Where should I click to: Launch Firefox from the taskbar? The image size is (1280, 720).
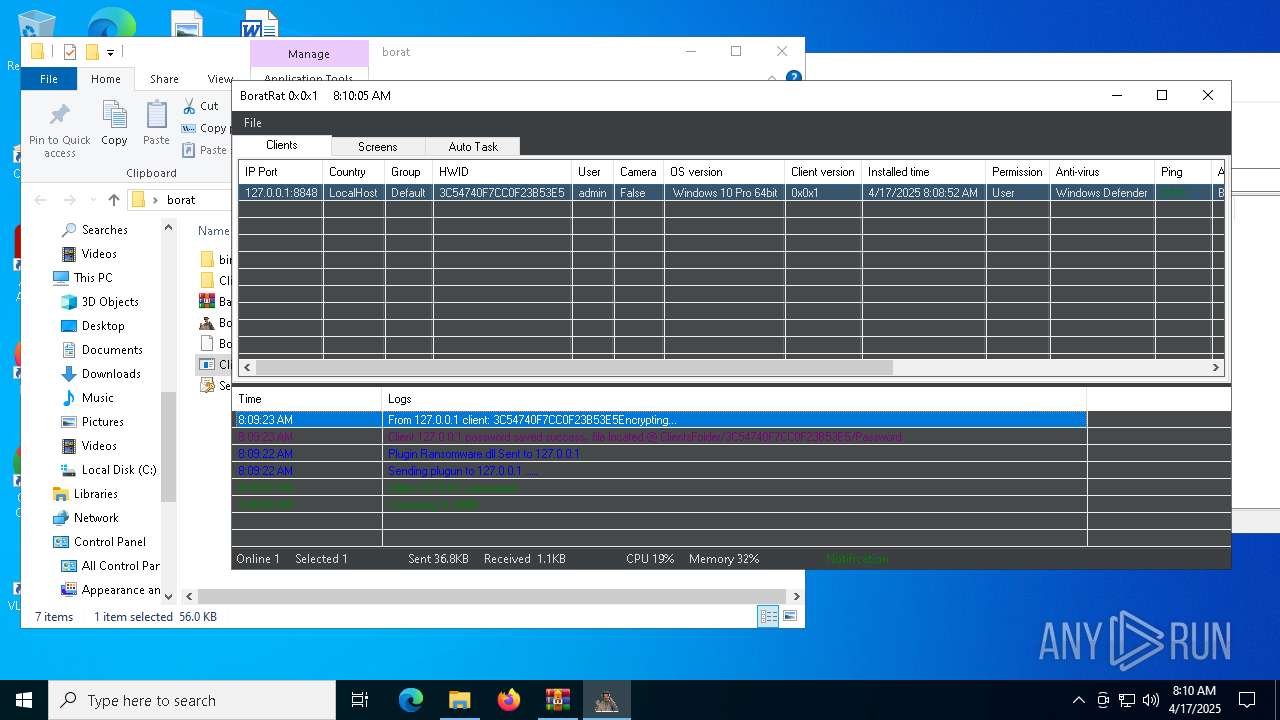point(508,700)
